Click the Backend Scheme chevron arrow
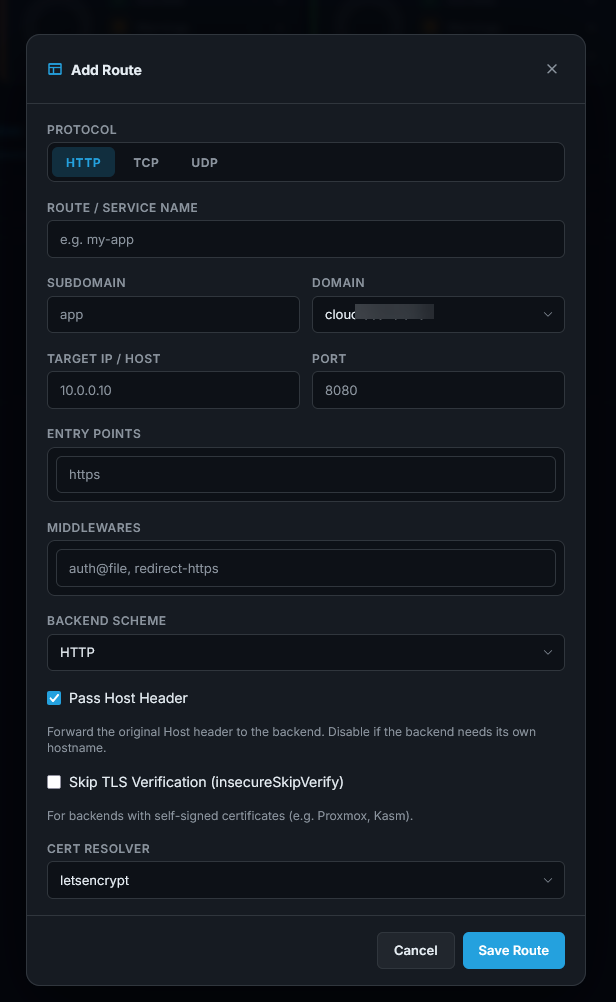616x1002 pixels. pyautogui.click(x=548, y=652)
